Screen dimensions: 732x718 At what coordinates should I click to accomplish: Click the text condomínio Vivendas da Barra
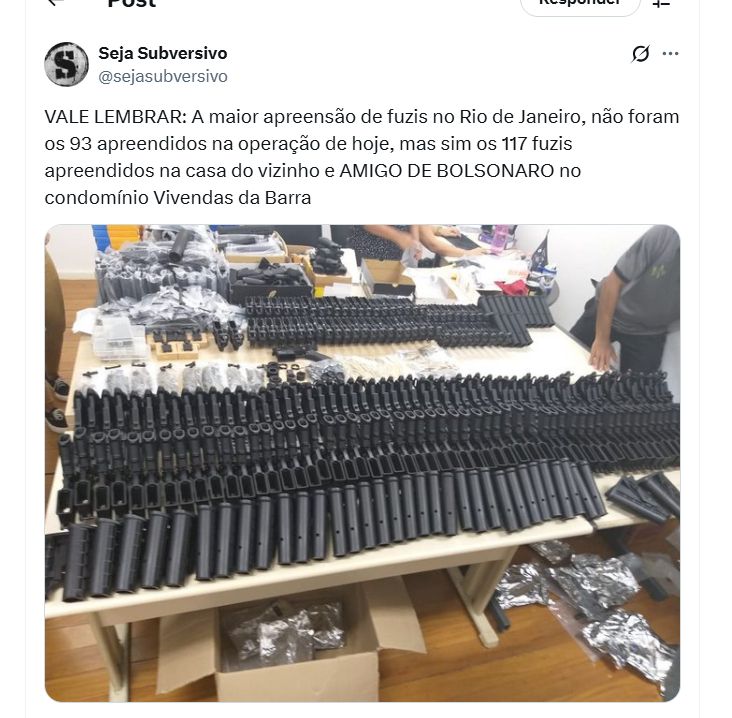point(178,198)
